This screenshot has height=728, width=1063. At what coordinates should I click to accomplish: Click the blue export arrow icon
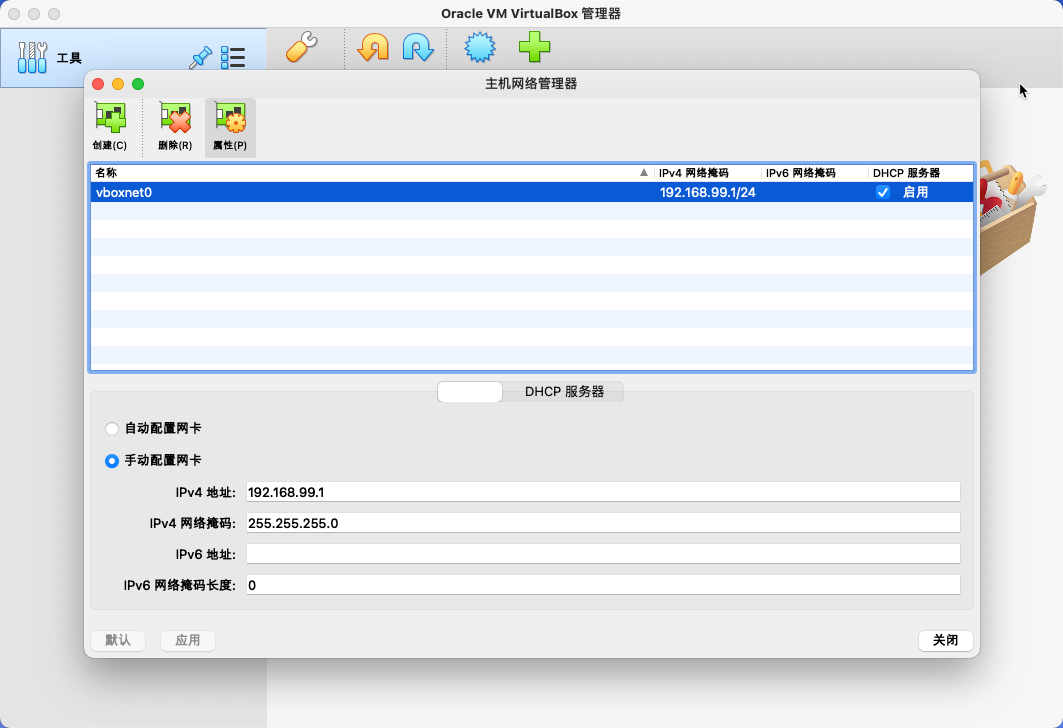tap(418, 47)
